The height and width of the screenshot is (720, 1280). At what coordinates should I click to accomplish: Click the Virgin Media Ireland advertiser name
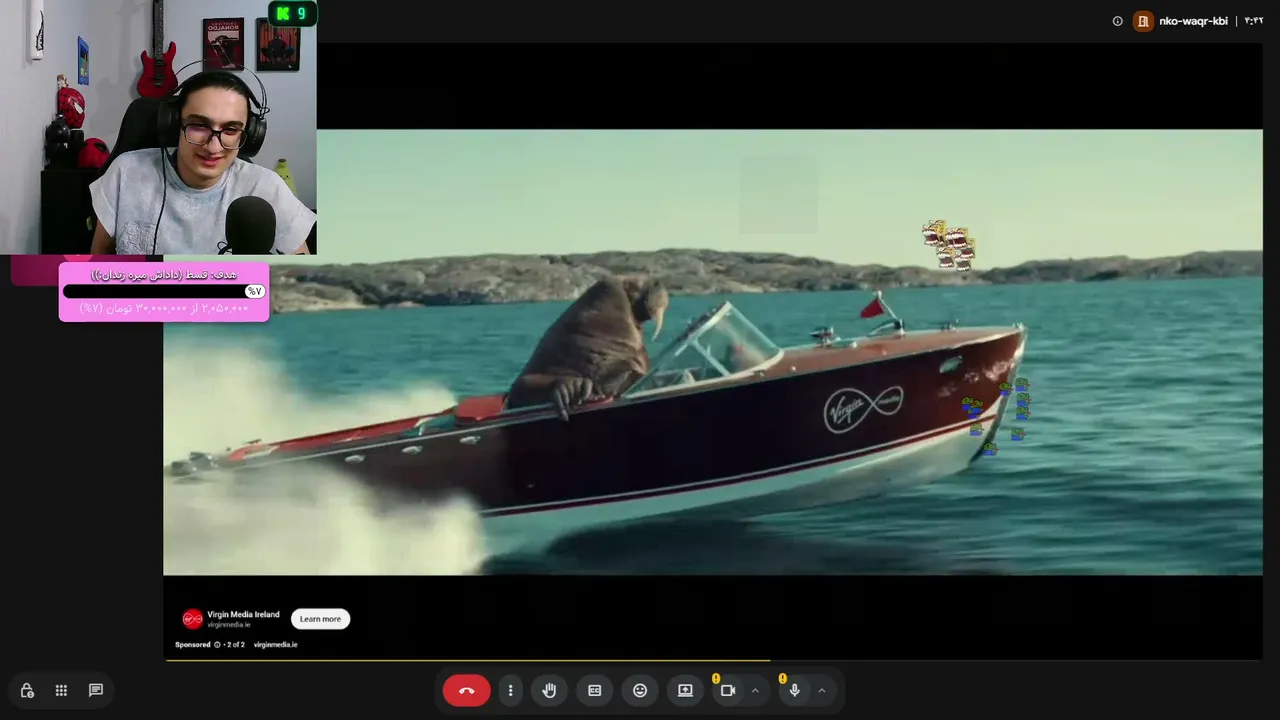[243, 615]
